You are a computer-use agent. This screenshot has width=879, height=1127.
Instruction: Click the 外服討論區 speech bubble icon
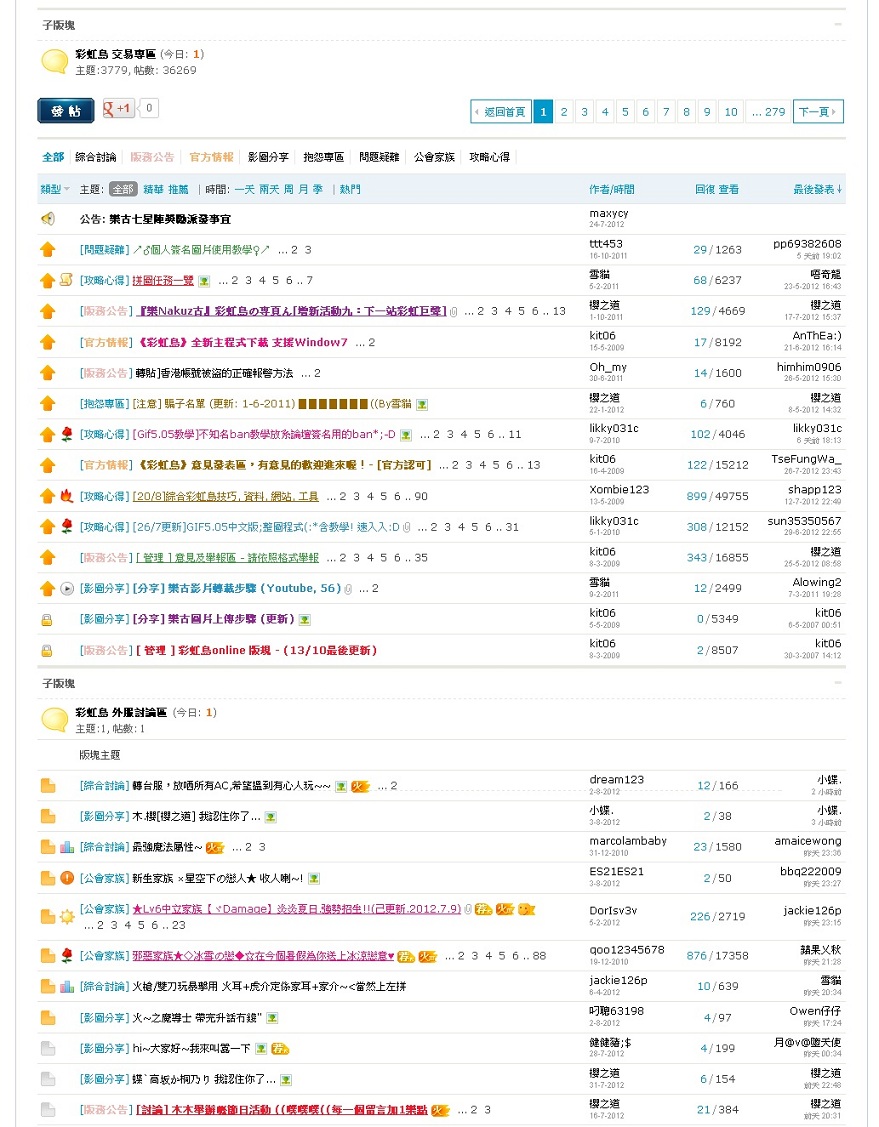pos(55,719)
